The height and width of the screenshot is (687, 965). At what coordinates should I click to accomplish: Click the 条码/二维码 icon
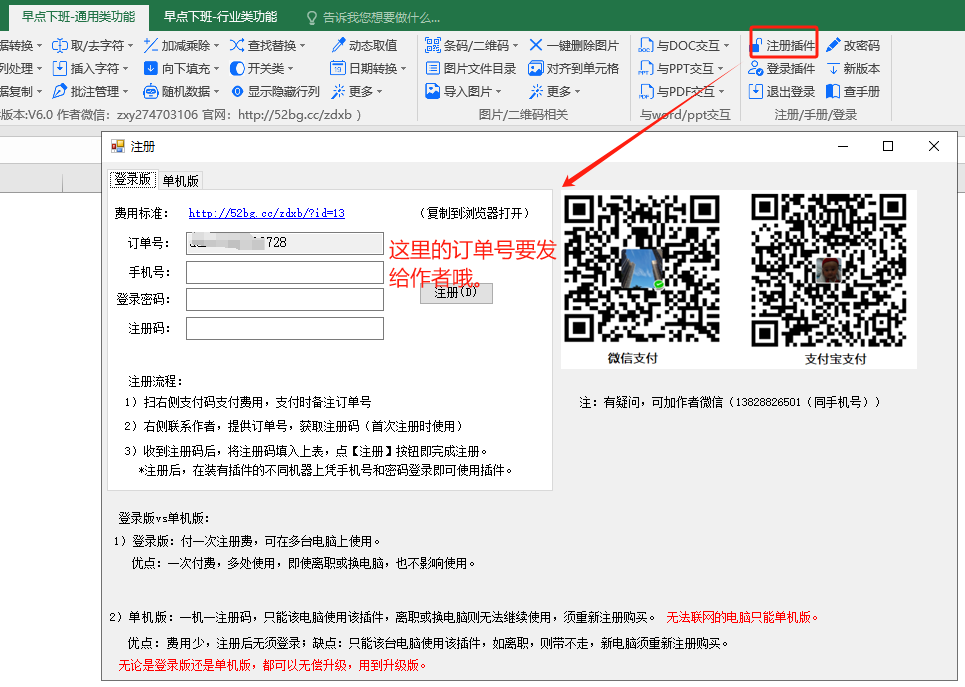[433, 46]
